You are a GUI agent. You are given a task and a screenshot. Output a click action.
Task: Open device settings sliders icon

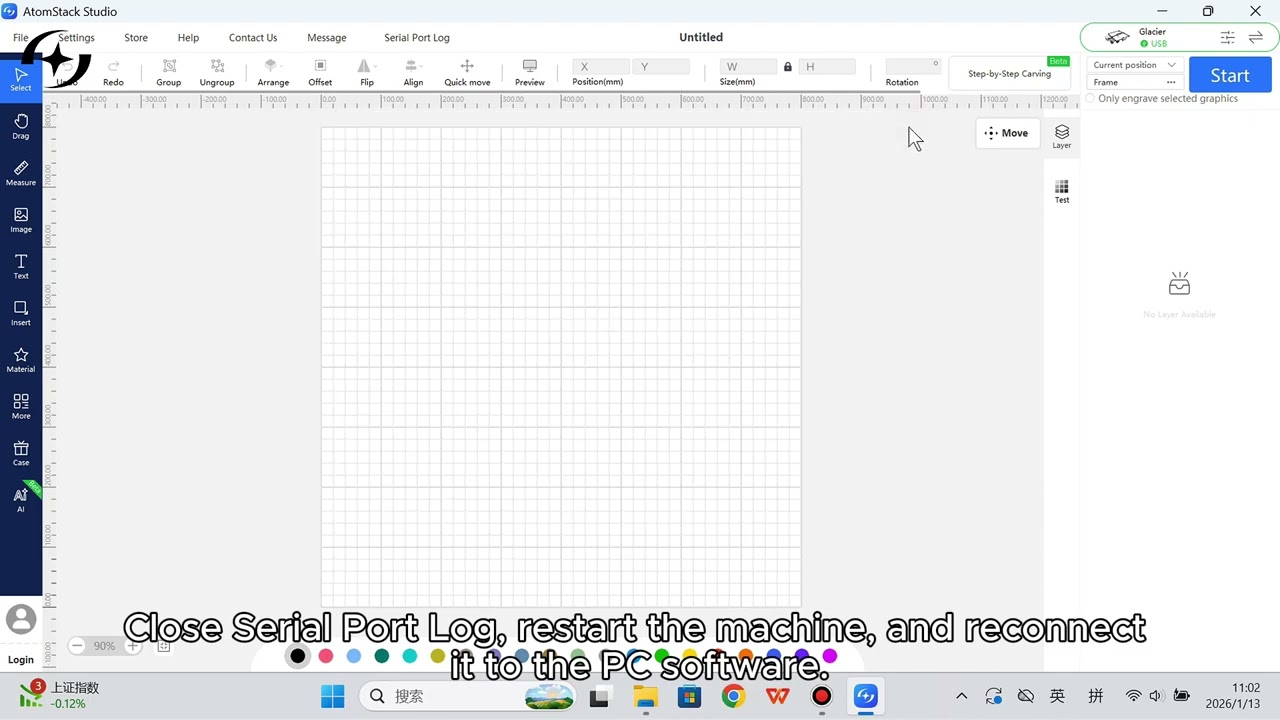pyautogui.click(x=1227, y=37)
